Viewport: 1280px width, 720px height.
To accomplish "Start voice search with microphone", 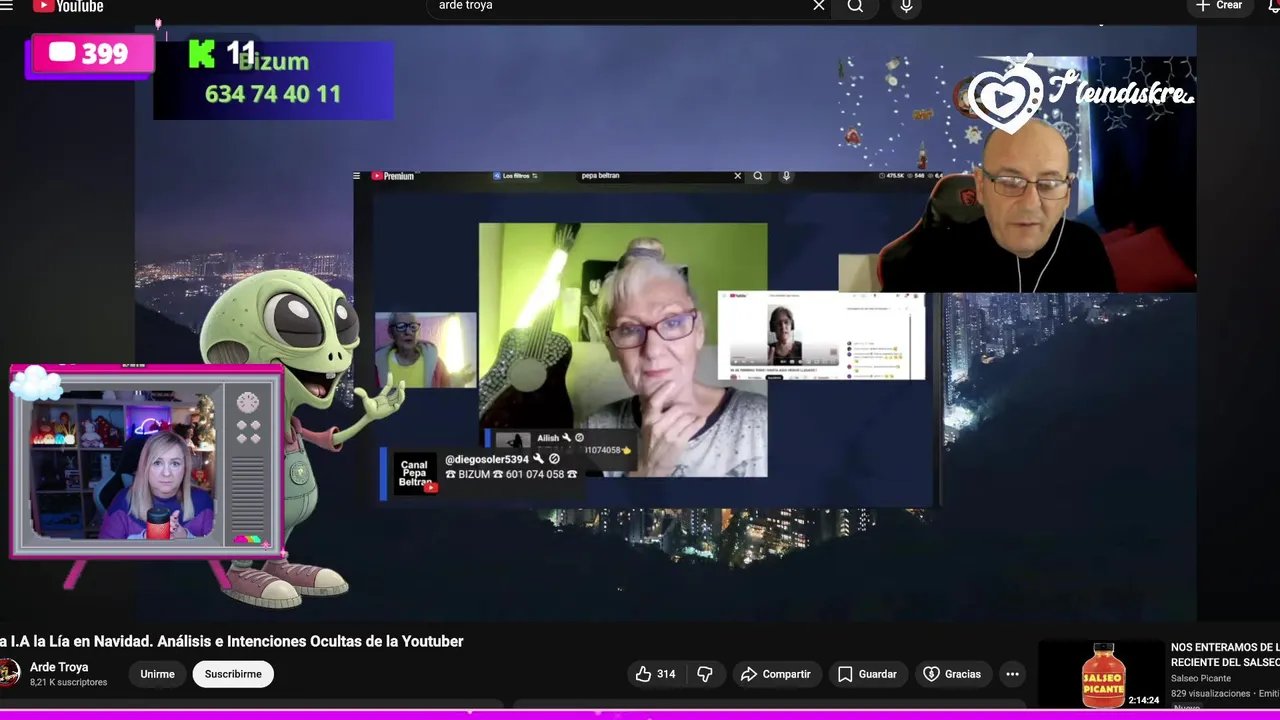I will coord(906,6).
